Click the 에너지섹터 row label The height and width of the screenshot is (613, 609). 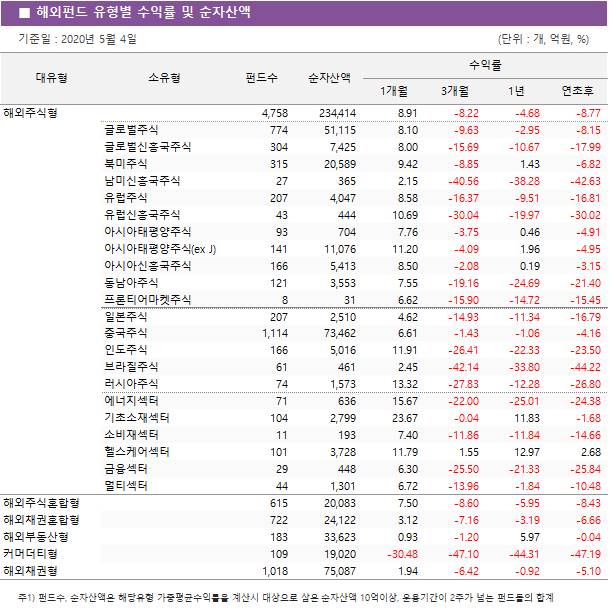click(x=131, y=401)
